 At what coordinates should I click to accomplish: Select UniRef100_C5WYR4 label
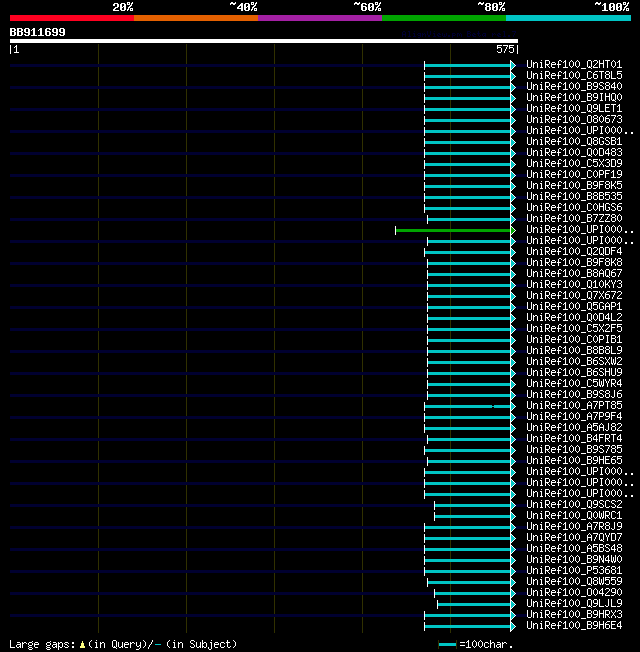[574, 383]
